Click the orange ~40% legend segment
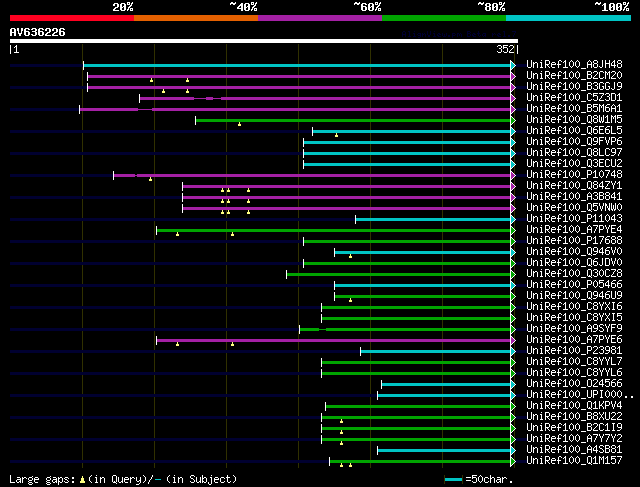This screenshot has width=640, height=487. pyautogui.click(x=196, y=18)
